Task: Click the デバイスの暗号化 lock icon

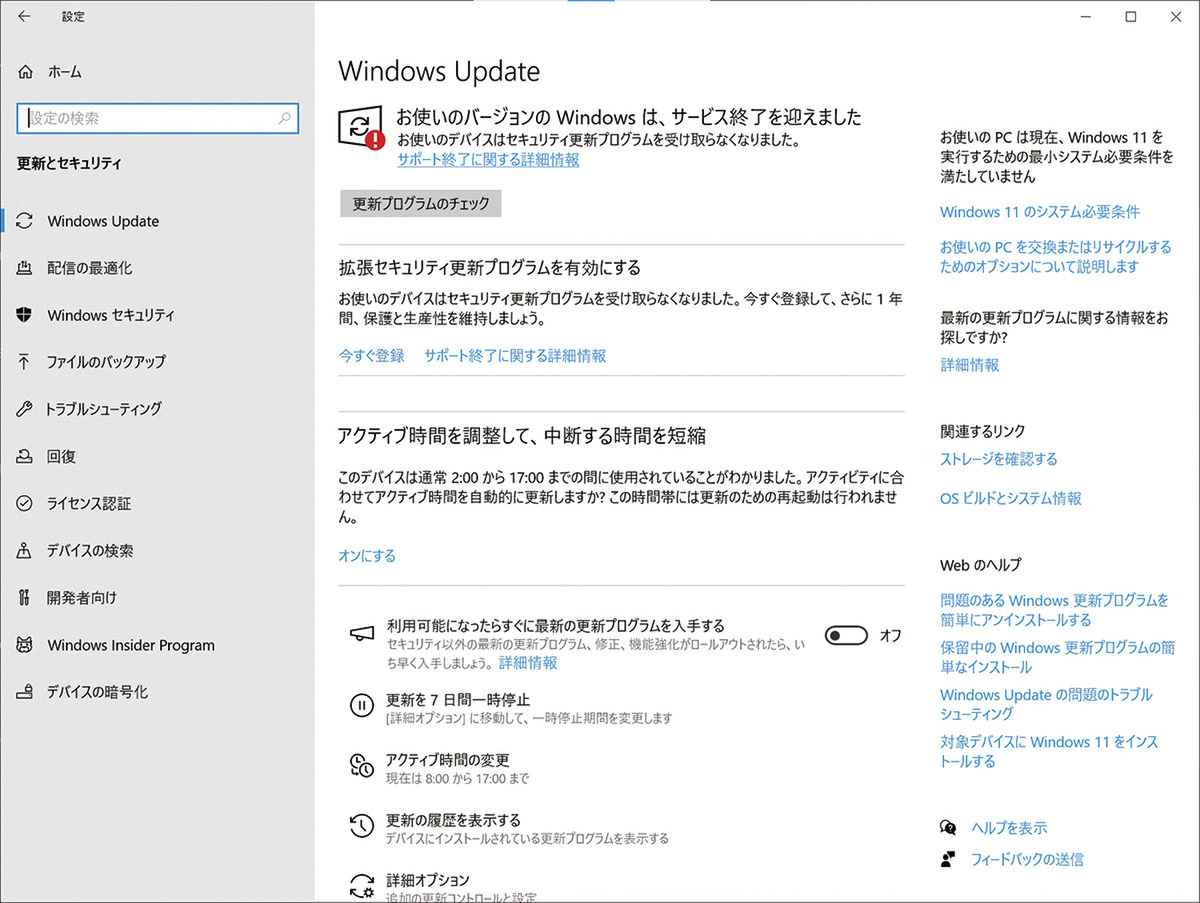Action: 25,692
